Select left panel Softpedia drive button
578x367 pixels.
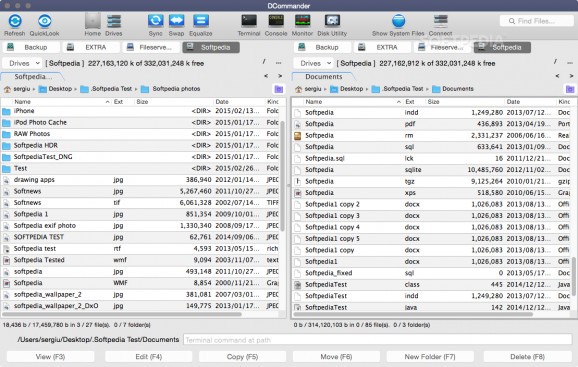coord(211,47)
